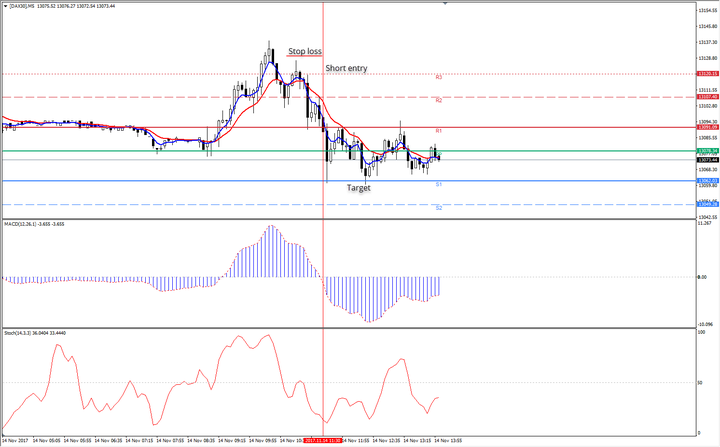Click the blue 13049.28 price tag
The width and height of the screenshot is (720, 447).
707,204
